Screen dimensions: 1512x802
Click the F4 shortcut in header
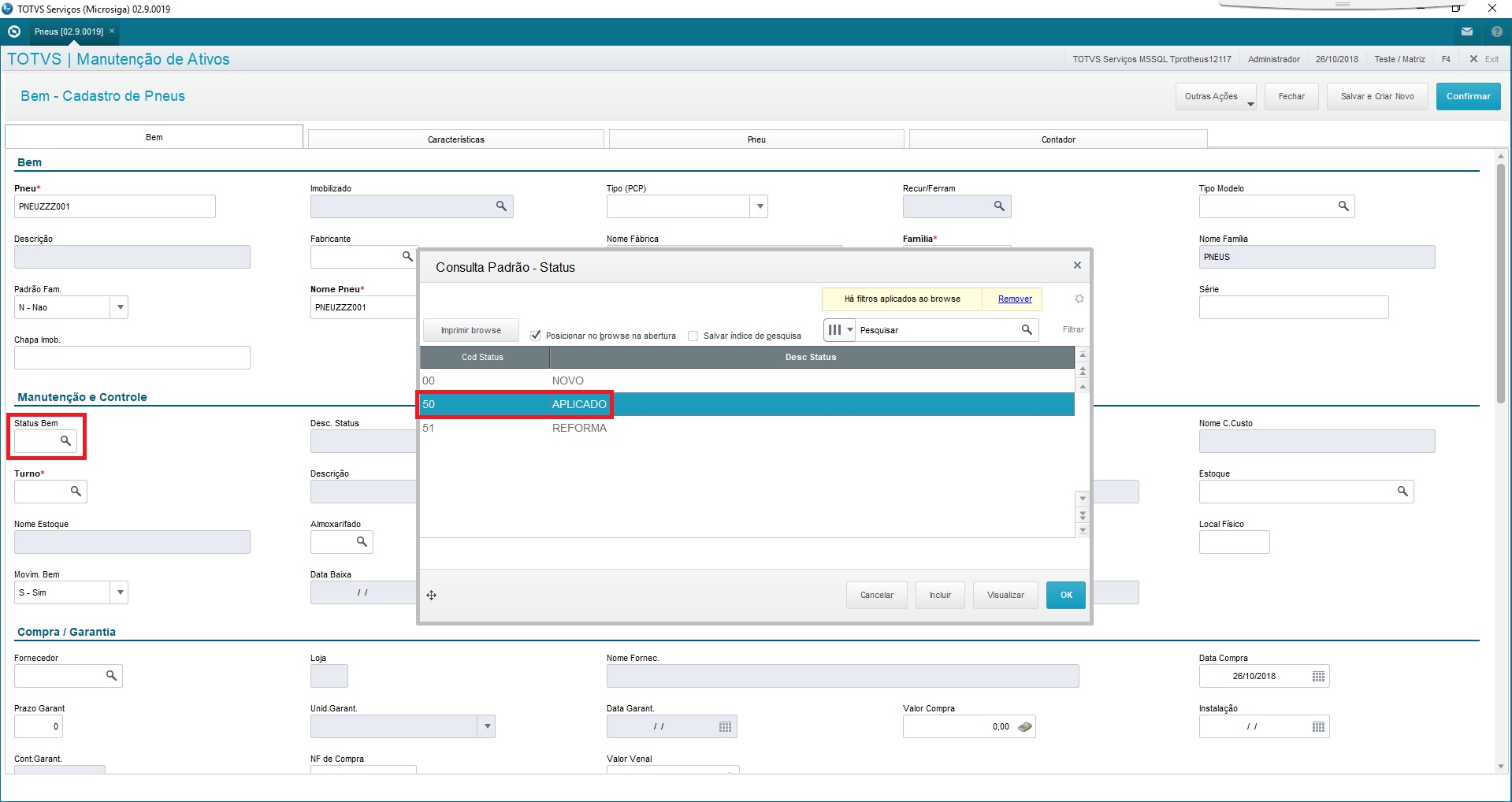(1446, 59)
